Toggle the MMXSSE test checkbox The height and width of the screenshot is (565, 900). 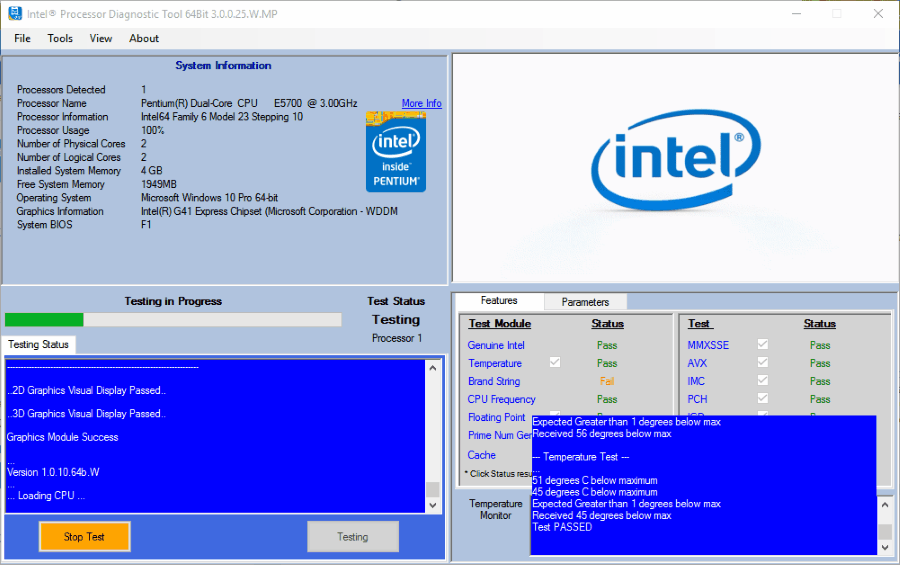click(762, 344)
